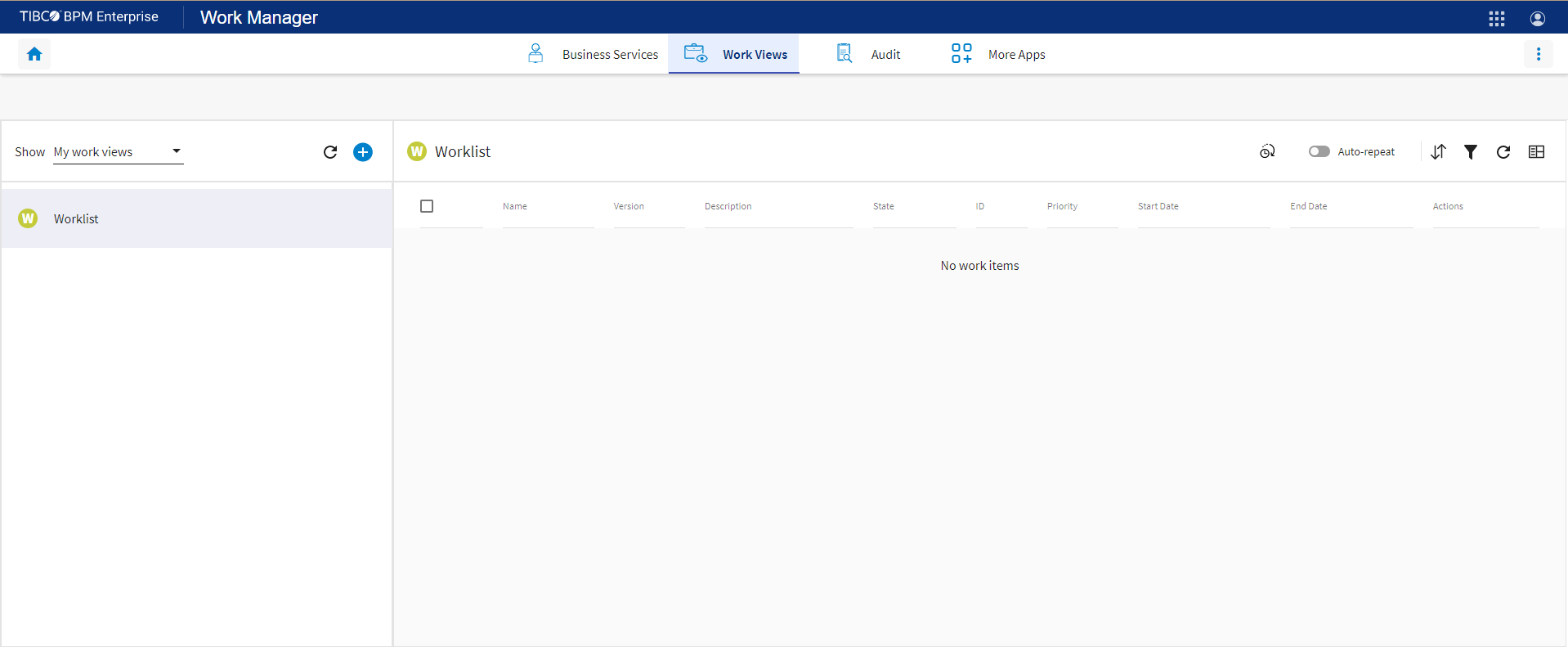Check the select-all work items checkbox
Viewport: 1568px width, 647px height.
tap(427, 206)
